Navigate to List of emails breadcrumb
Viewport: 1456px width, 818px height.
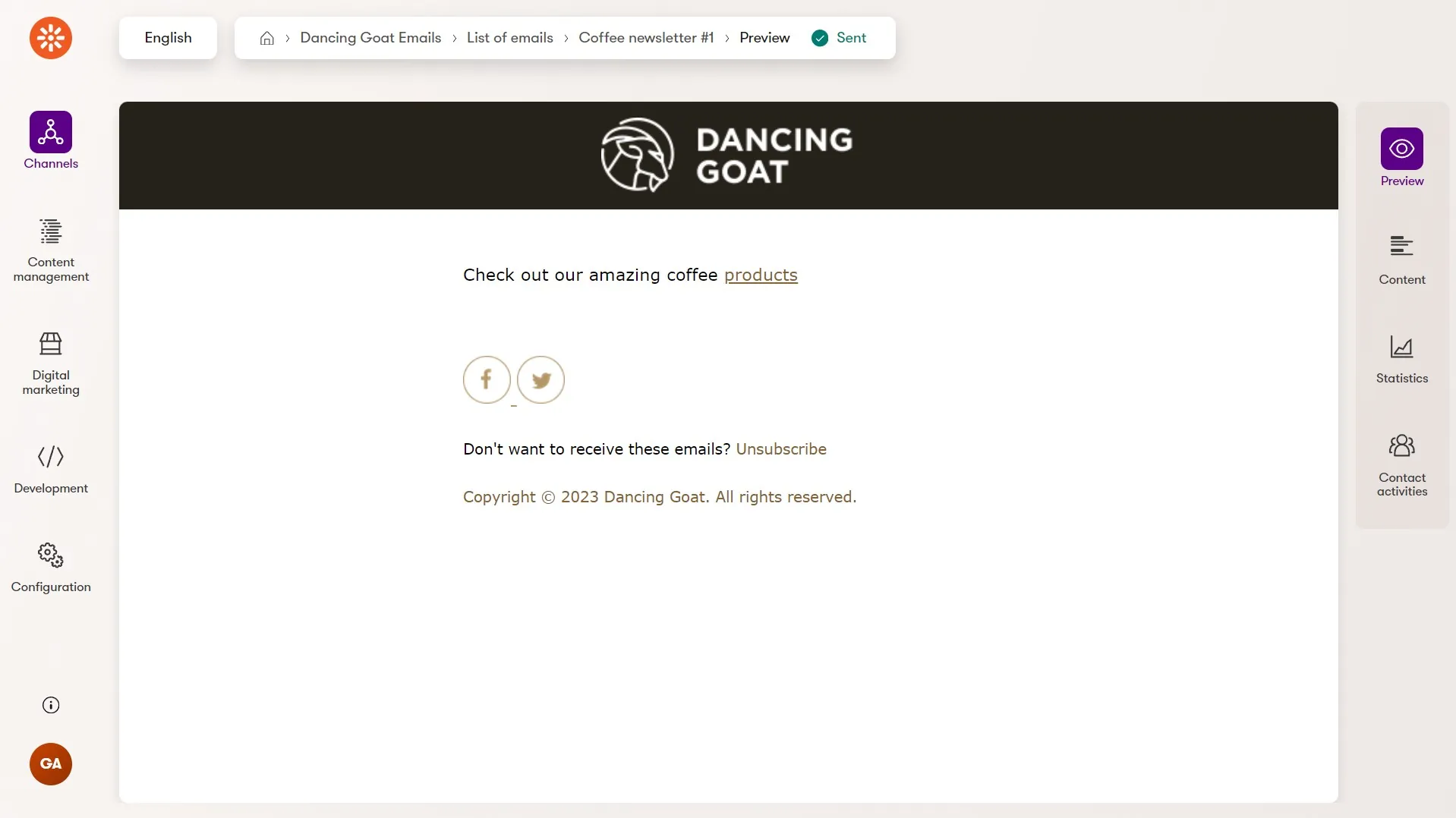tap(509, 38)
